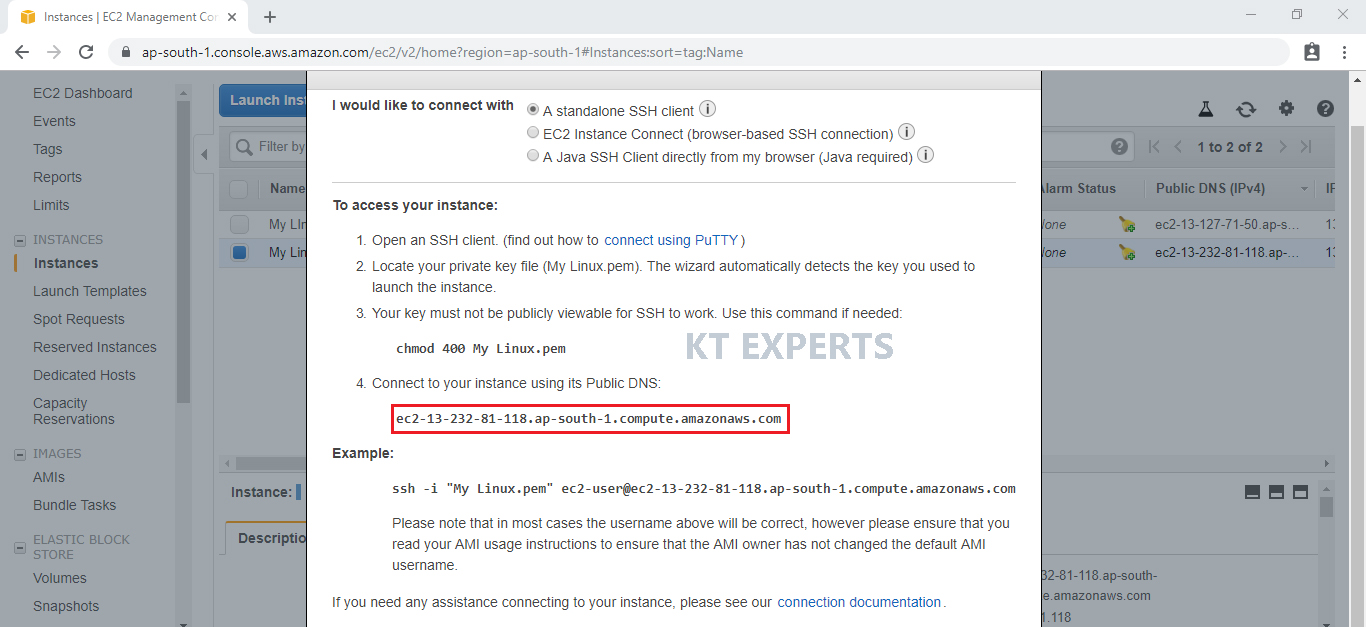
Task: Collapse the ELASTIC BLOCK STORE section
Action: click(20, 547)
